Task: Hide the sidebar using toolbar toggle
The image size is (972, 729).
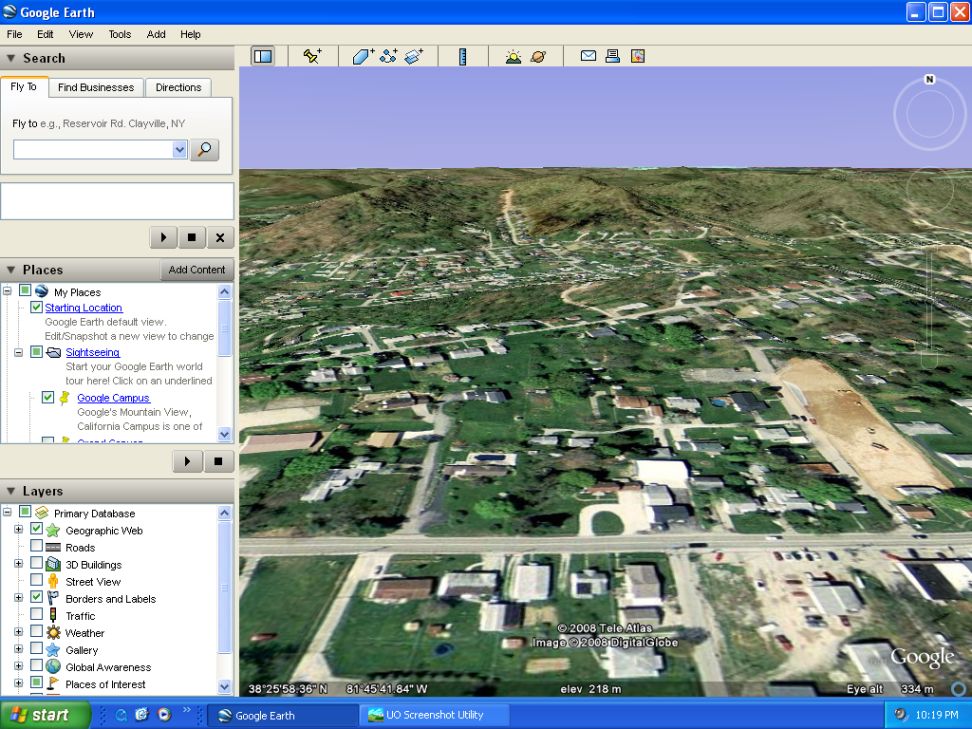Action: tap(263, 56)
